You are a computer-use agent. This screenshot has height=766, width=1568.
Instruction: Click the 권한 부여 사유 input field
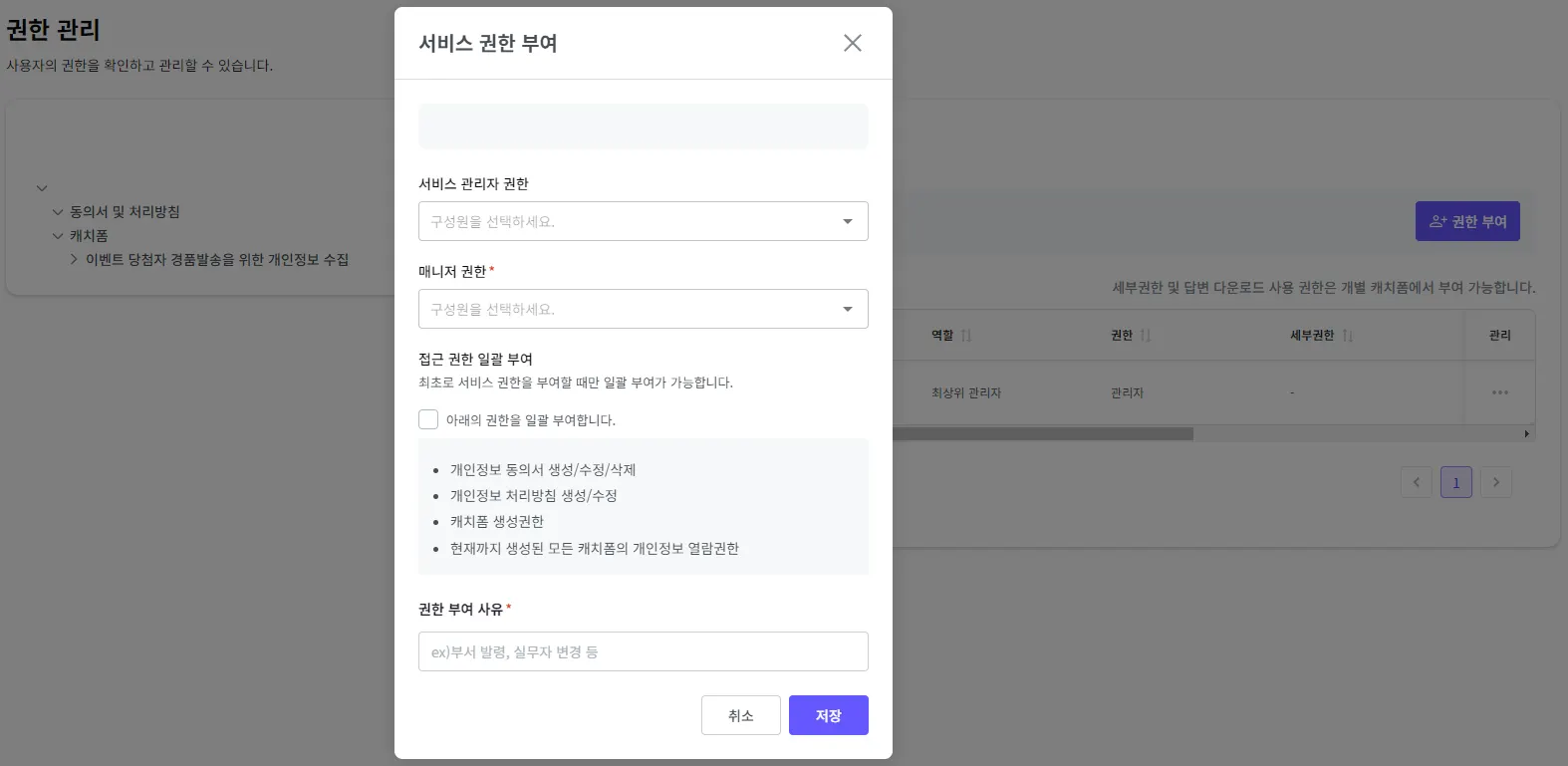coord(643,651)
